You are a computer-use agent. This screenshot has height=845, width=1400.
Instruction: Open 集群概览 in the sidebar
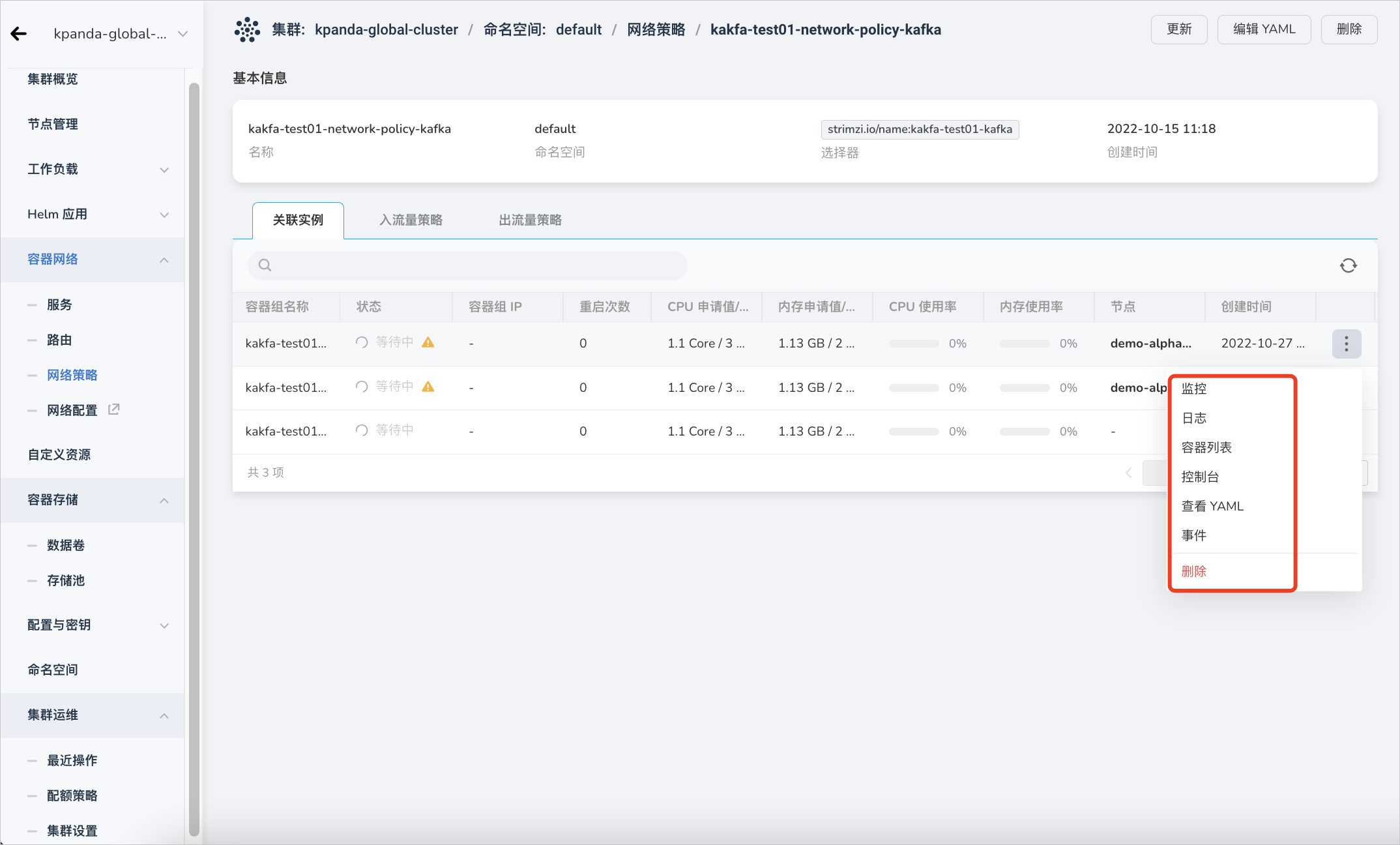point(53,80)
